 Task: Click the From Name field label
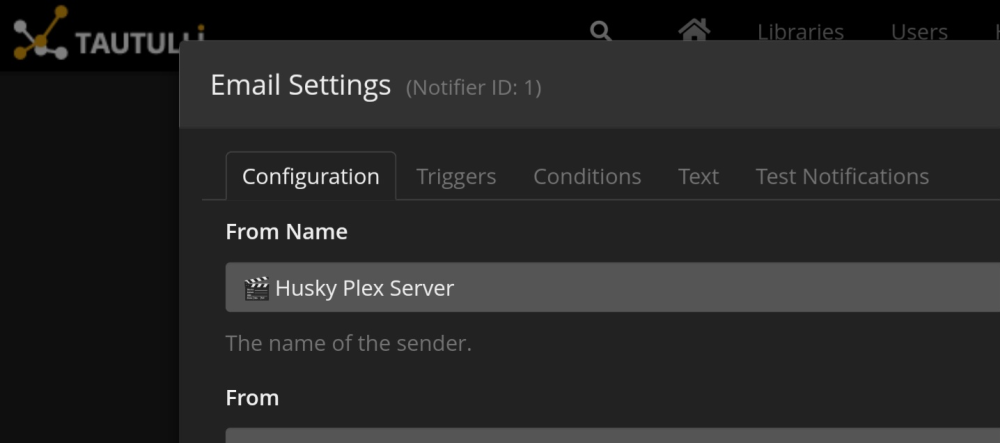pyautogui.click(x=286, y=231)
